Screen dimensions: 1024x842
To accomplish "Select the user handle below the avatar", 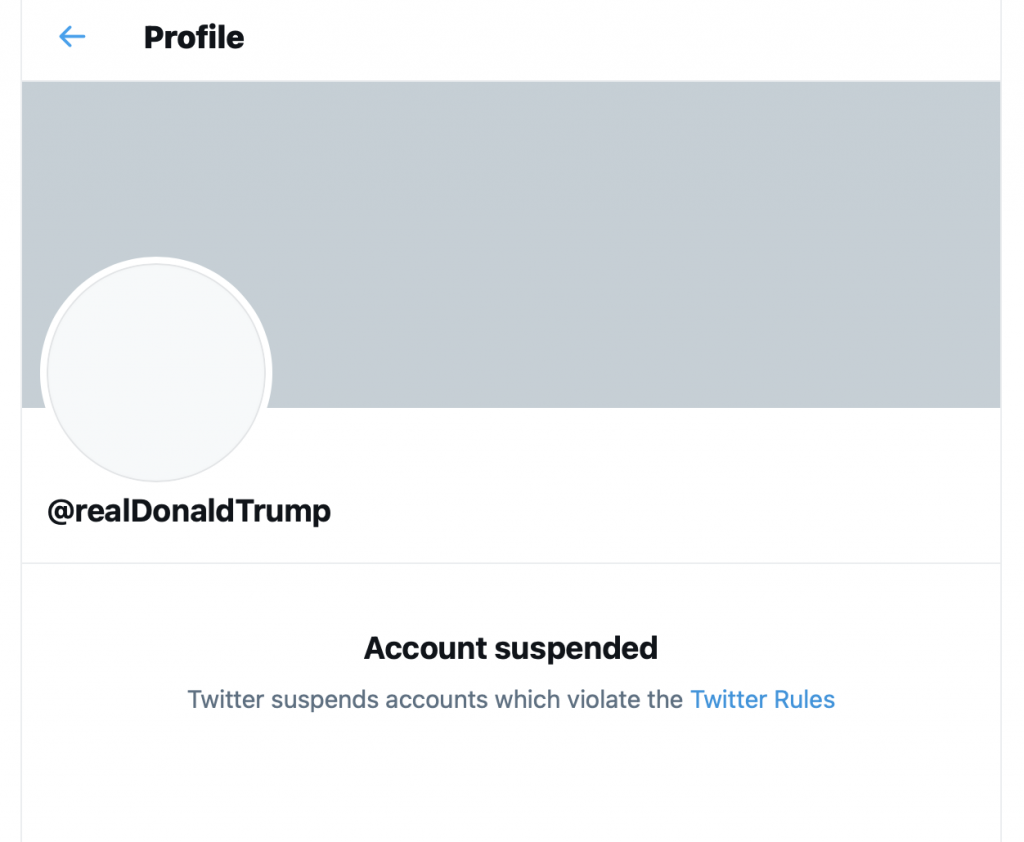I will coord(188,511).
